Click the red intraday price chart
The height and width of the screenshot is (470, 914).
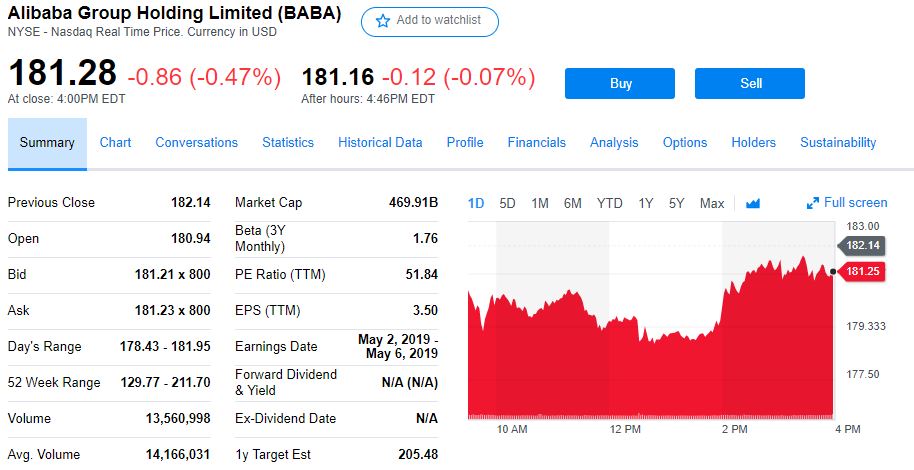pyautogui.click(x=650, y=370)
